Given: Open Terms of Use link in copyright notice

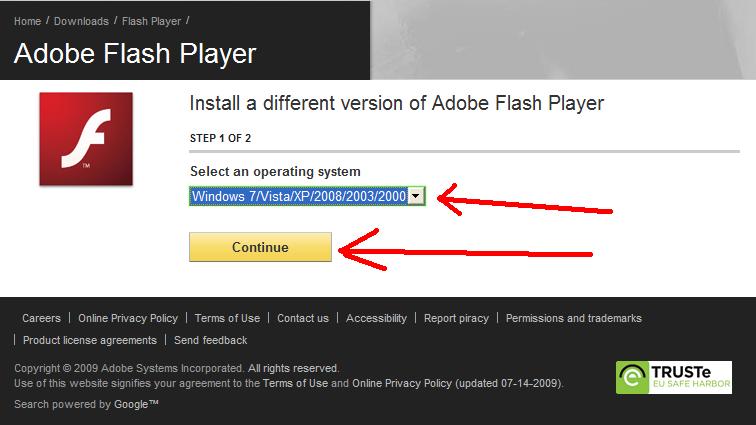Looking at the screenshot, I should tap(295, 383).
